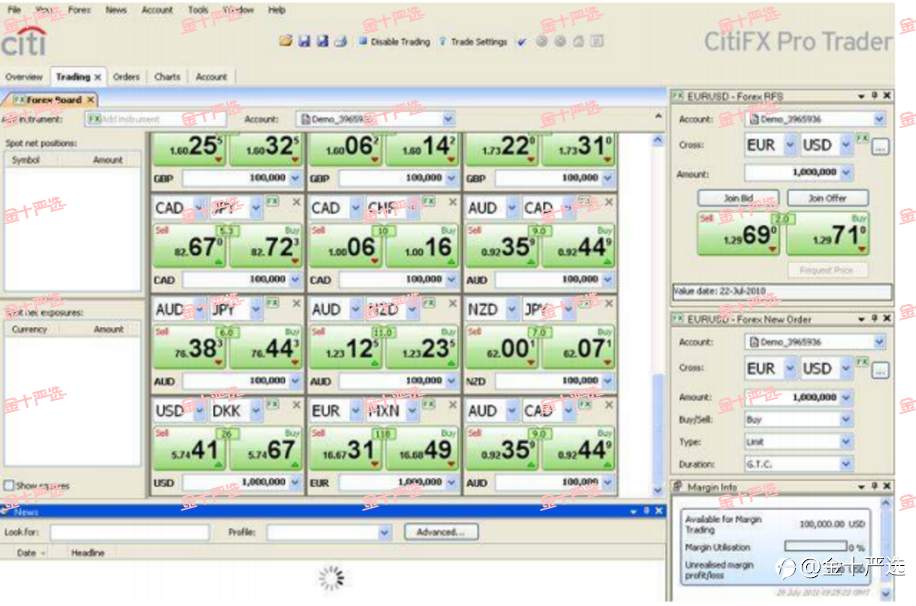Sell EUR/MXN at 16.6731
The width and height of the screenshot is (916, 606).
point(345,449)
